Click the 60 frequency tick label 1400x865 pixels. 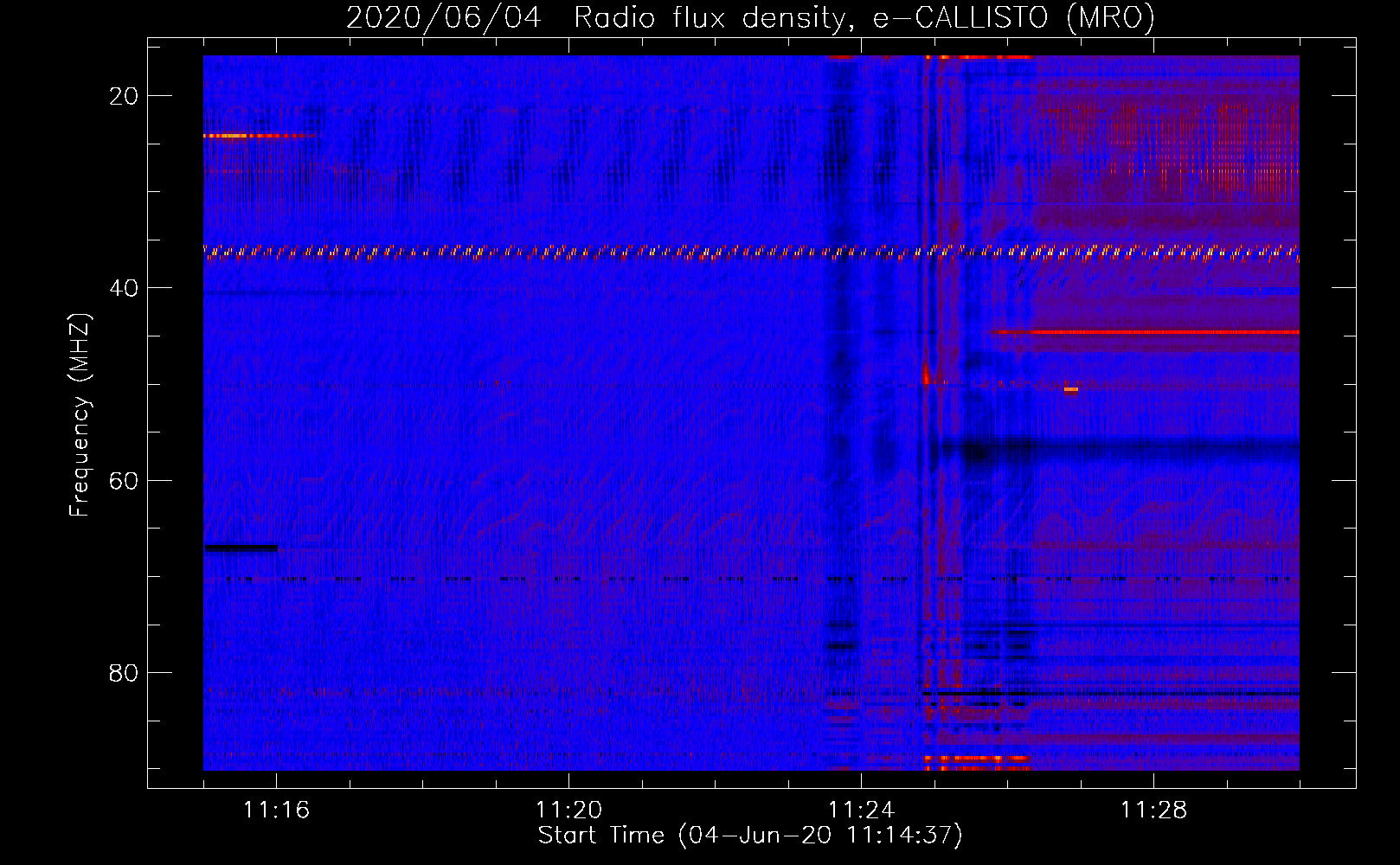(x=124, y=480)
